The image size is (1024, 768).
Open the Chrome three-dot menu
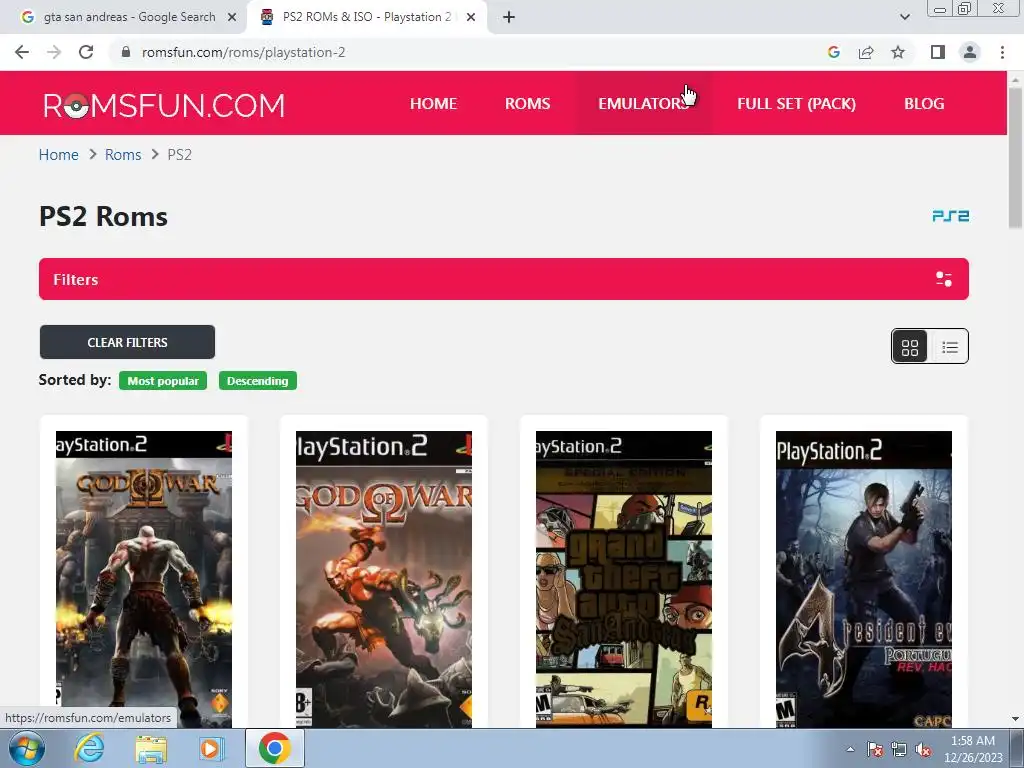(1002, 52)
